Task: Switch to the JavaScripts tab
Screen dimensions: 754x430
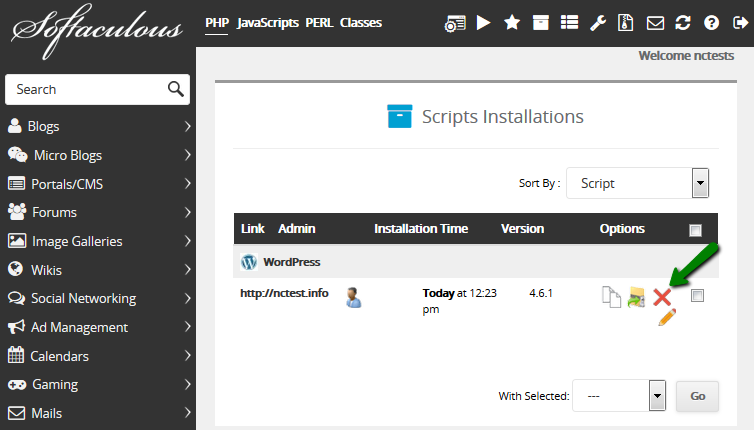Action: coord(268,22)
